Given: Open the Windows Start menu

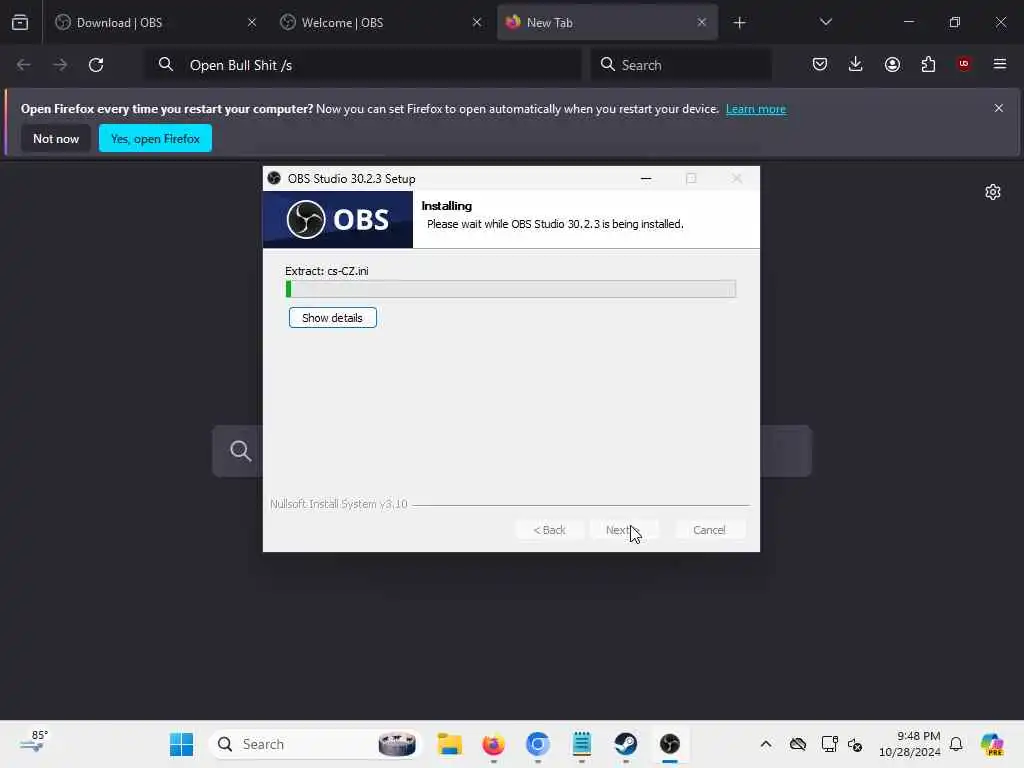Looking at the screenshot, I should pyautogui.click(x=181, y=744).
